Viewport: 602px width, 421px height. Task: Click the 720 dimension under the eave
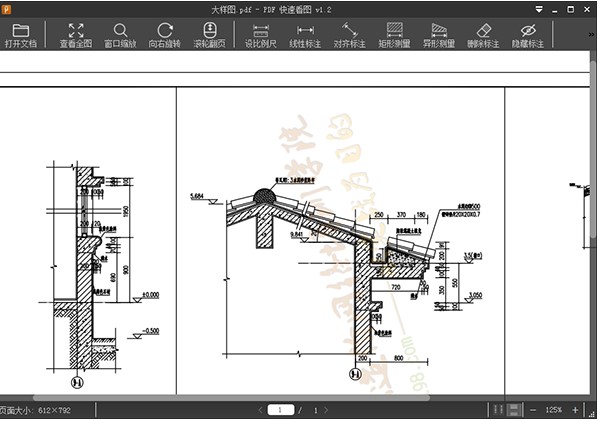click(396, 287)
